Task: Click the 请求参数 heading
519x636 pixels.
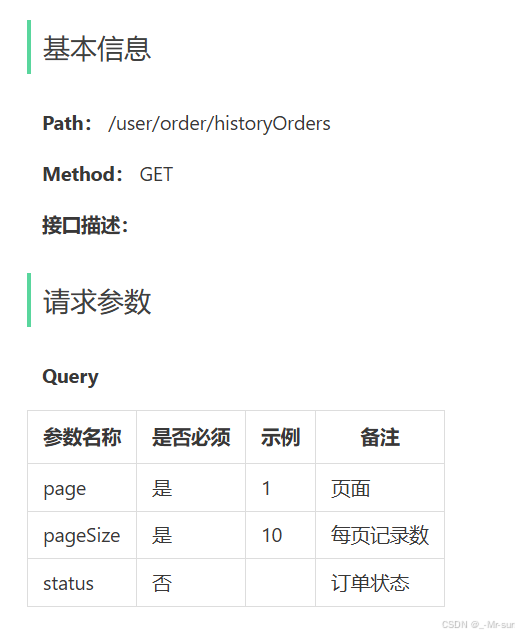Action: point(97,301)
